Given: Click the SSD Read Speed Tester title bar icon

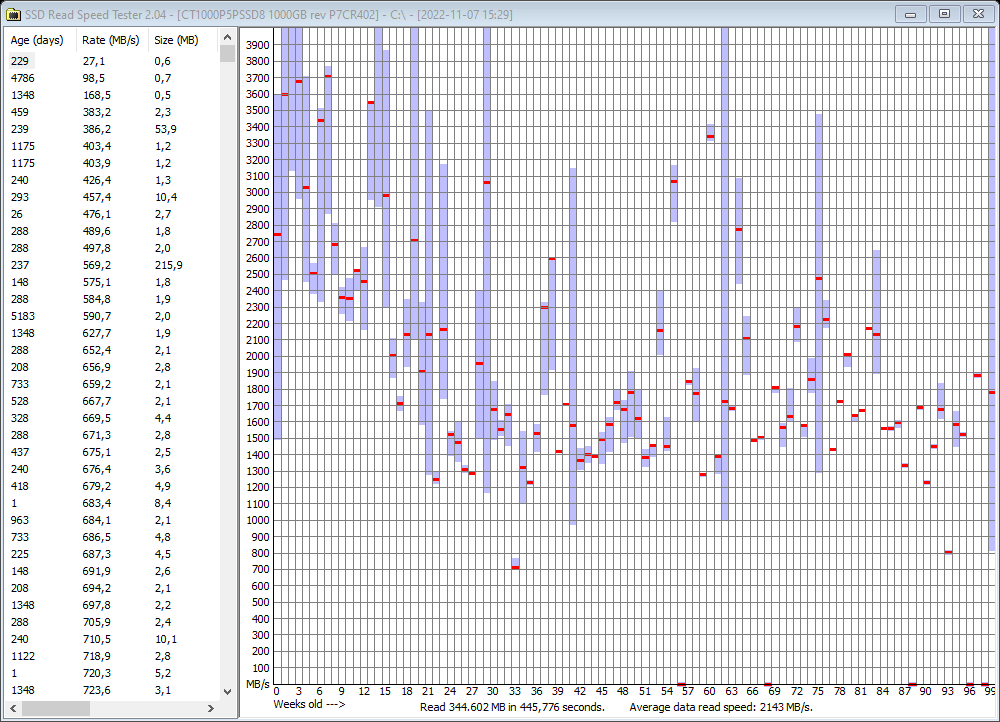Looking at the screenshot, I should [13, 14].
